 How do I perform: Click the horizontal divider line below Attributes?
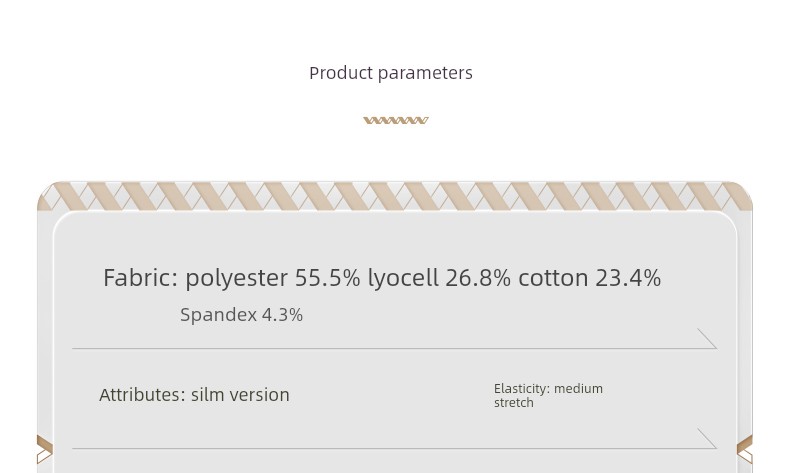(x=380, y=447)
